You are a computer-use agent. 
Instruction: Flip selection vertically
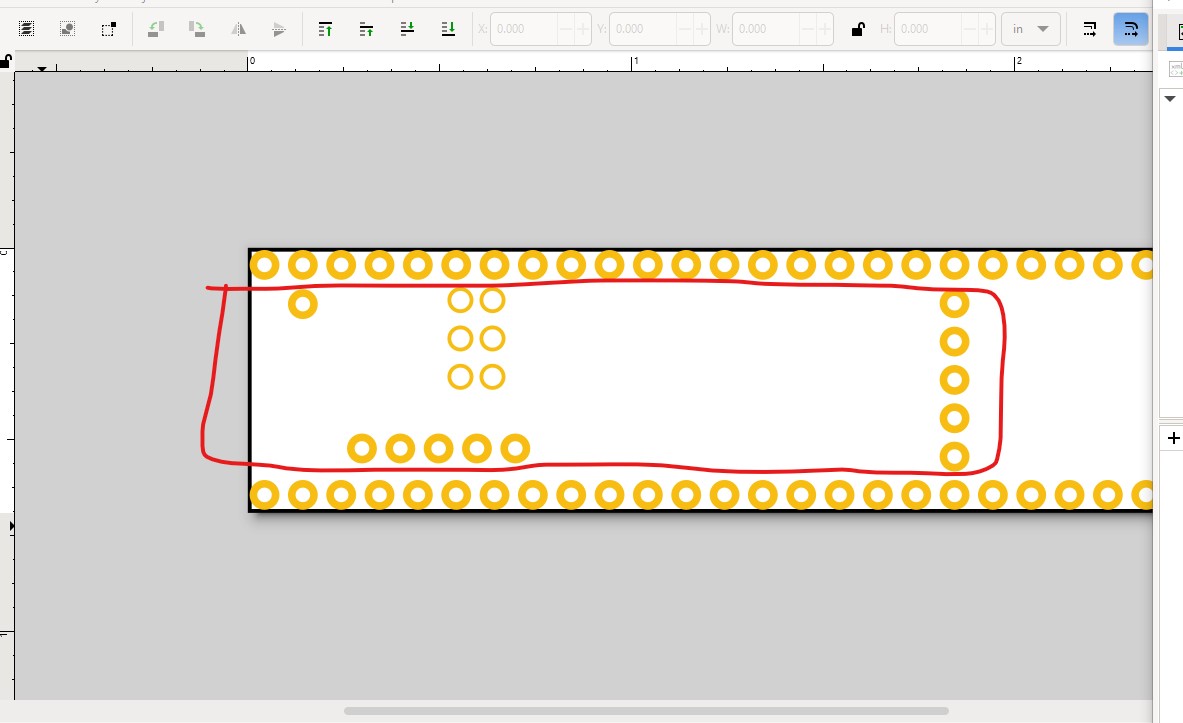pos(279,29)
